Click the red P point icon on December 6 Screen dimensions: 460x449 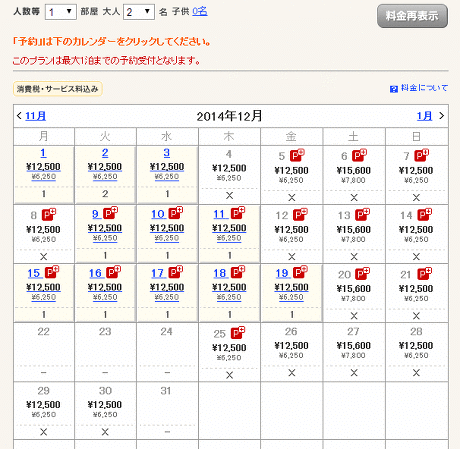pyautogui.click(x=359, y=155)
